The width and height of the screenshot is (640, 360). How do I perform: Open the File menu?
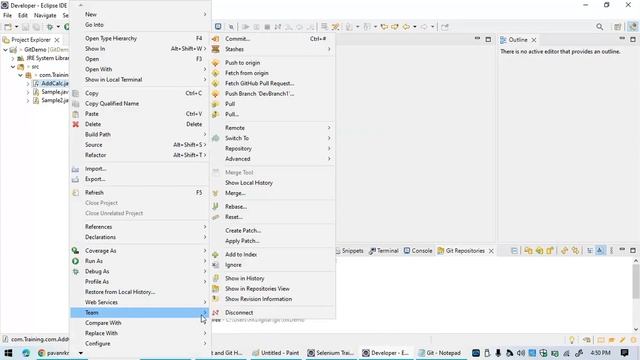click(7, 16)
